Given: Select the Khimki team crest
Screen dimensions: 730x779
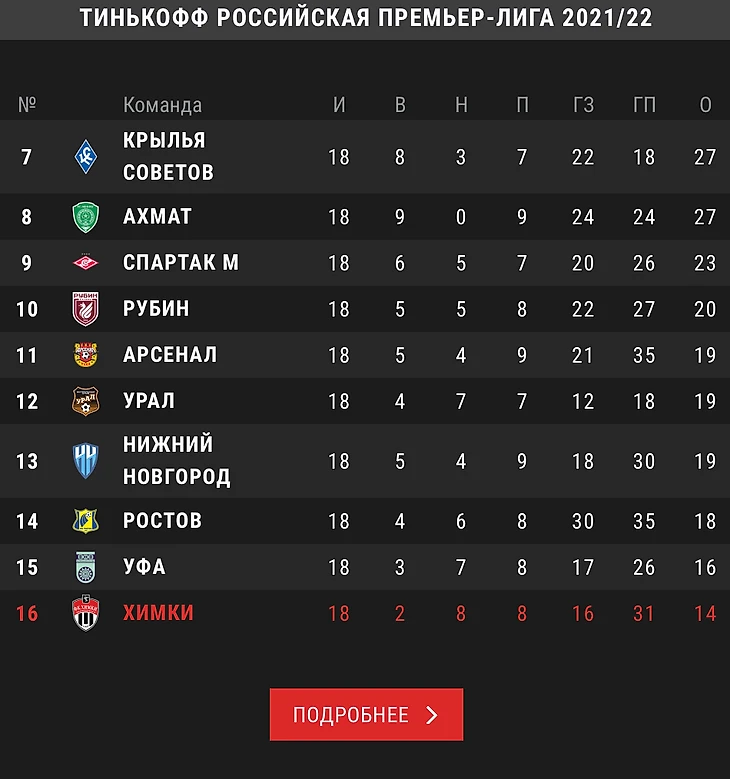Looking at the screenshot, I should tap(85, 613).
